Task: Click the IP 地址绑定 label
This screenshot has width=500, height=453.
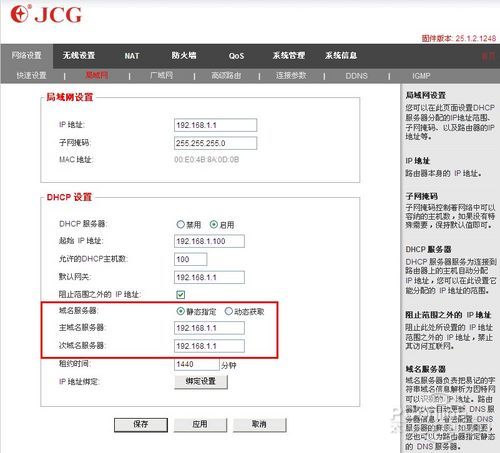Action: tap(79, 382)
